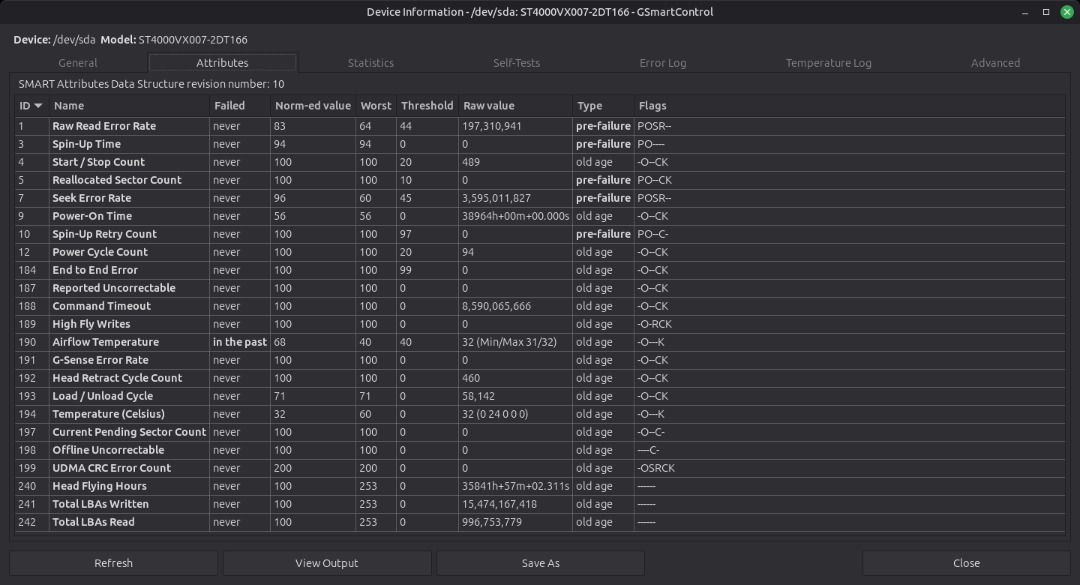Screen dimensions: 1080x585
Task: Select the Load / Unload Cycle row
Action: (x=541, y=396)
